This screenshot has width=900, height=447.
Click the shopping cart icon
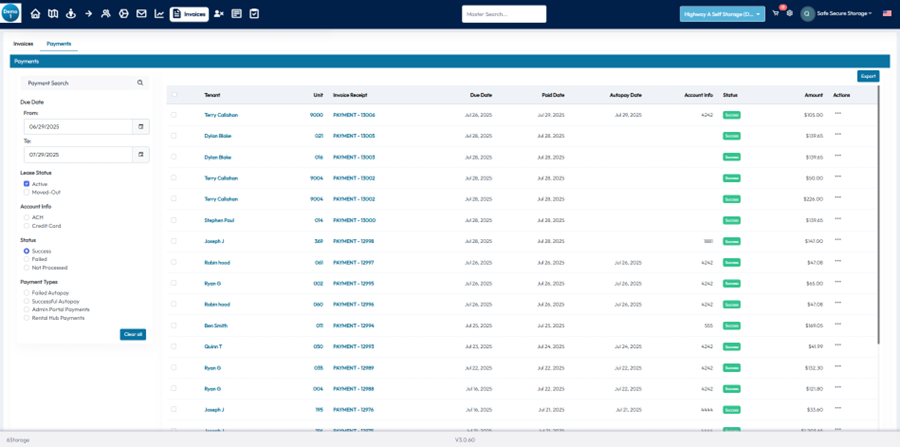pyautogui.click(x=775, y=13)
